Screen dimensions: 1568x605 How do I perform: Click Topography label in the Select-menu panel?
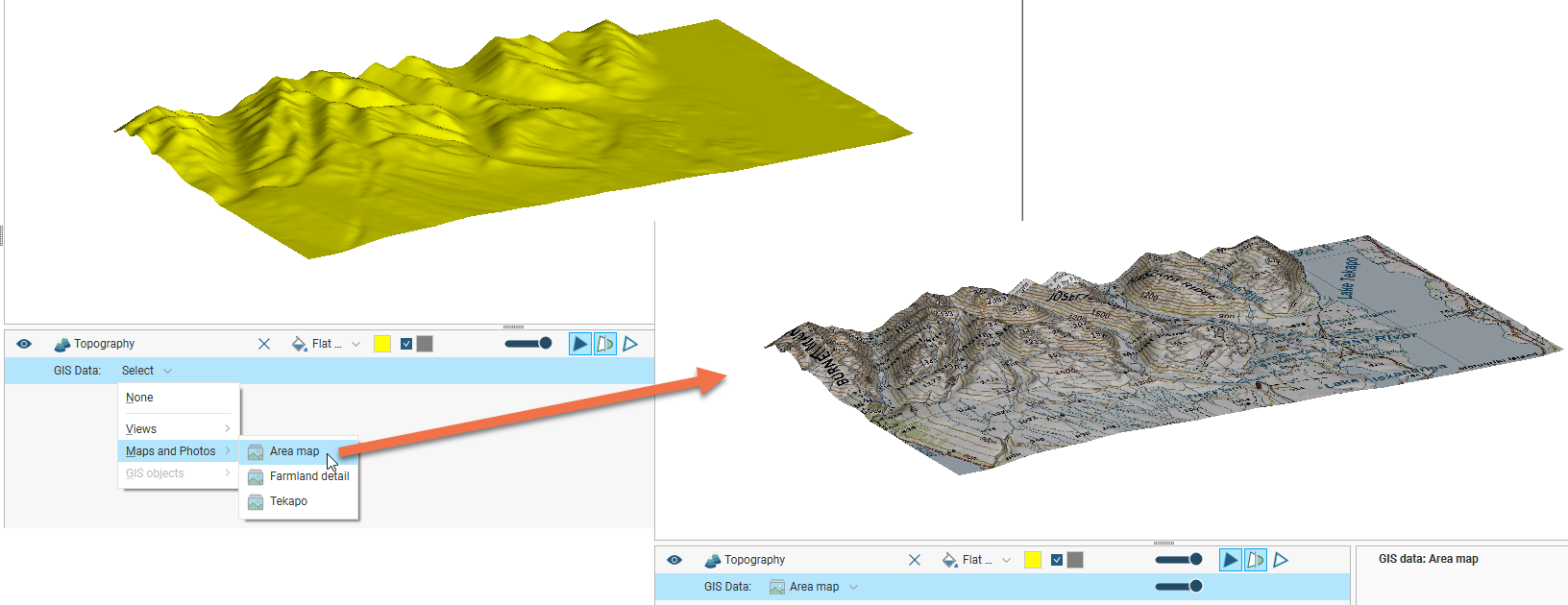click(105, 344)
